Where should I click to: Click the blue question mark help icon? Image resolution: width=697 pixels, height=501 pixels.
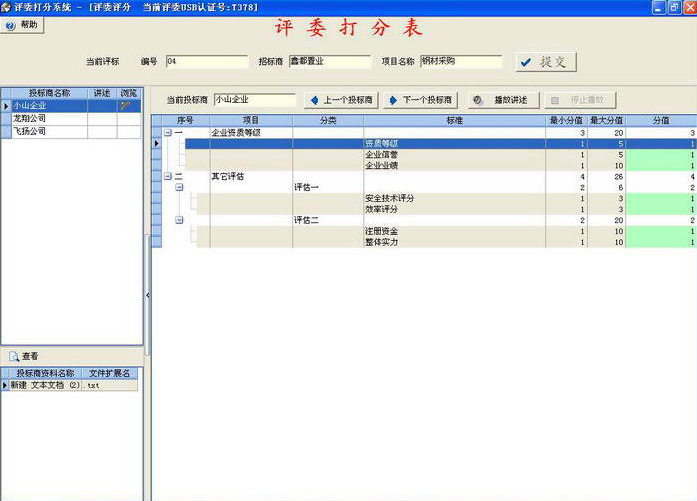point(11,25)
